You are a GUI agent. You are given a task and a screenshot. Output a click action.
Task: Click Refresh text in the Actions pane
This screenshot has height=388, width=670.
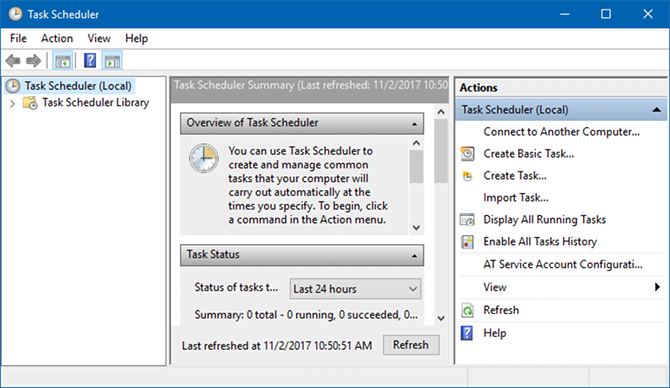[501, 310]
